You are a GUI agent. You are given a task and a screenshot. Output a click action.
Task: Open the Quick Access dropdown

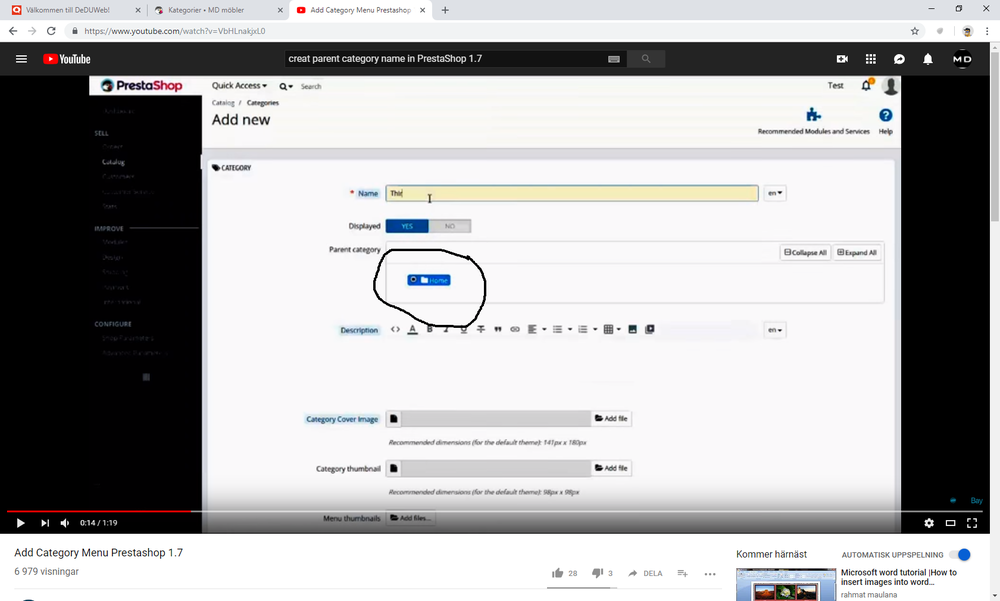[239, 85]
